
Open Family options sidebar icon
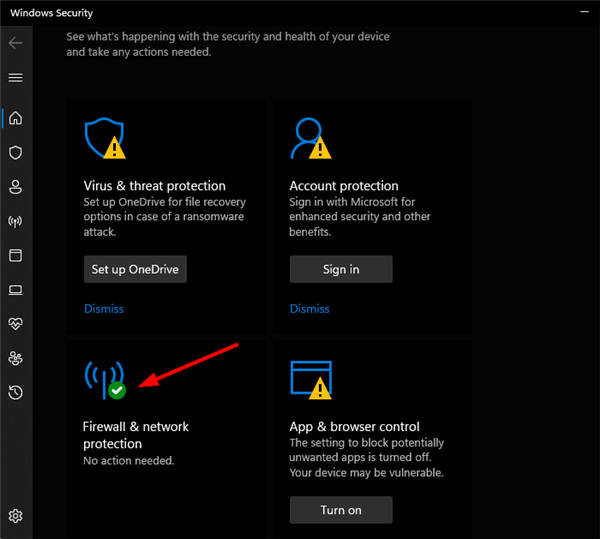point(15,358)
